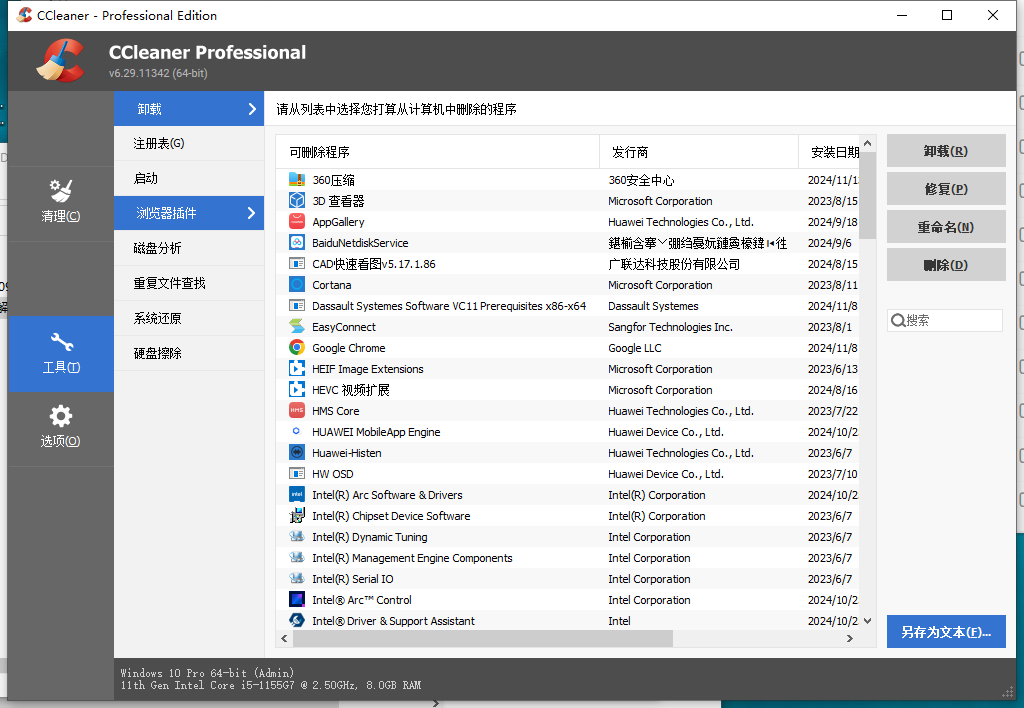Click the 修复(P) repair button

[946, 189]
